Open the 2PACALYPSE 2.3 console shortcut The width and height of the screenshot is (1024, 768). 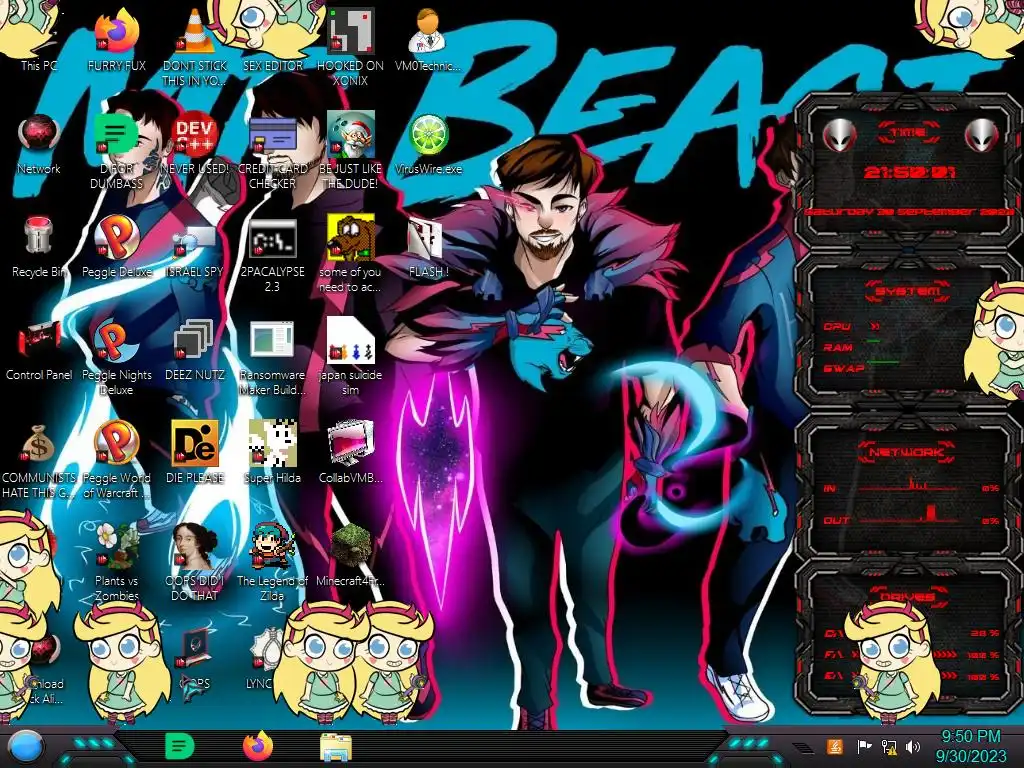coord(272,255)
